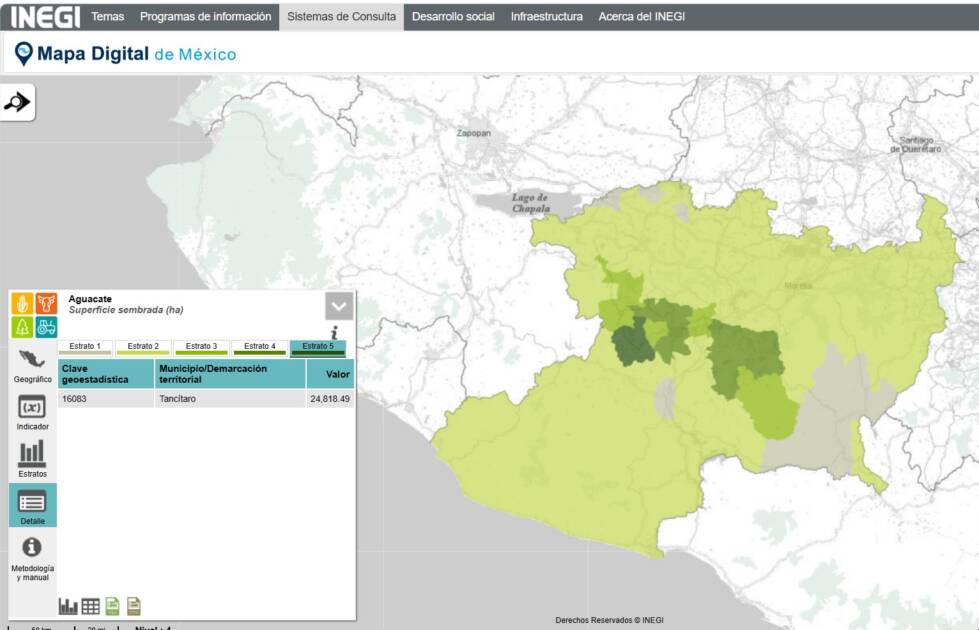Open the map search magnifier tool

[x=17, y=102]
